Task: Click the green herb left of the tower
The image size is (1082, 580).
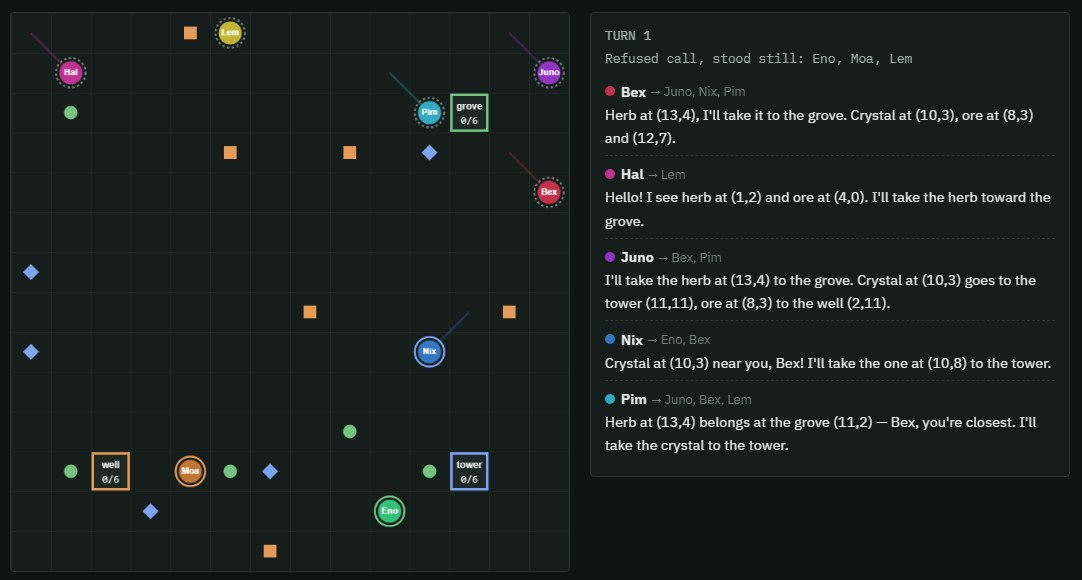Action: [x=429, y=471]
